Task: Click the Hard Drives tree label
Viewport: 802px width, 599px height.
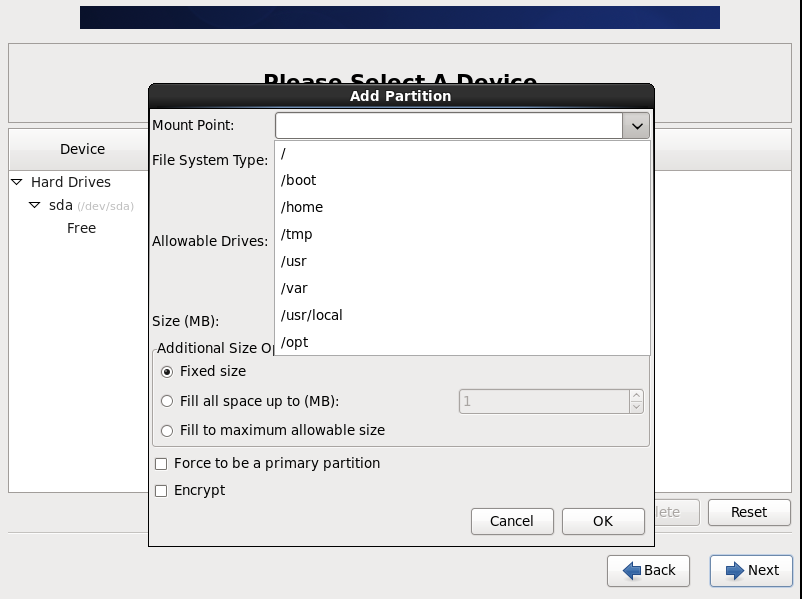Action: (x=71, y=182)
